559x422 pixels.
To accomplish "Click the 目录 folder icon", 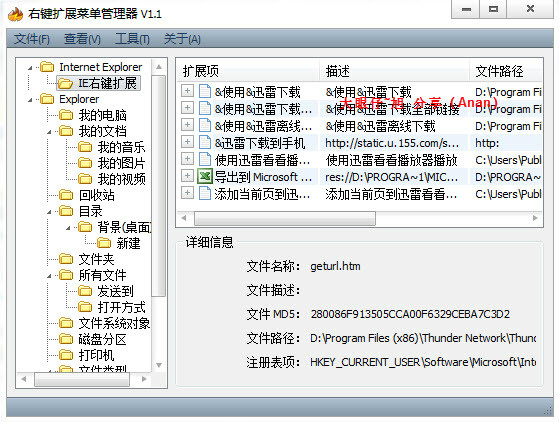I will point(66,211).
